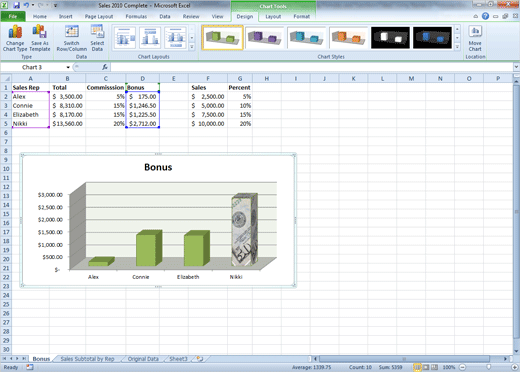Select the Nikki currency-filled bar
This screenshot has height=372, width=520.
click(244, 230)
